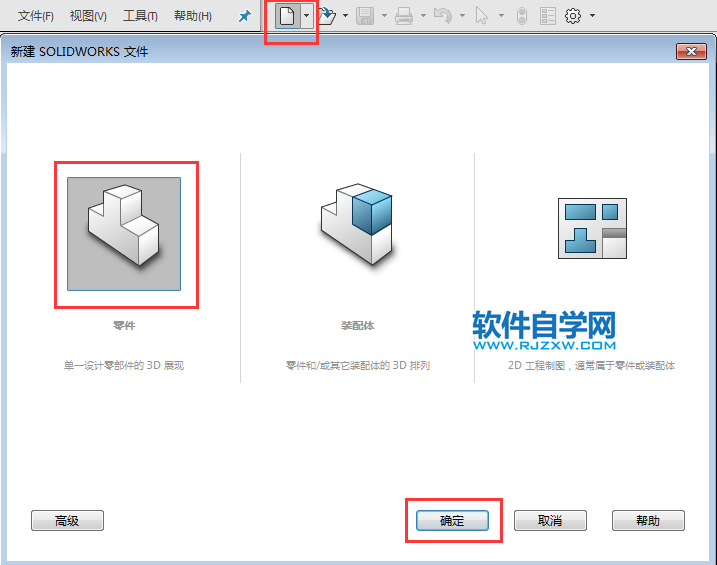This screenshot has width=717, height=565.
Task: Open the 文件(F) menu
Action: [36, 16]
